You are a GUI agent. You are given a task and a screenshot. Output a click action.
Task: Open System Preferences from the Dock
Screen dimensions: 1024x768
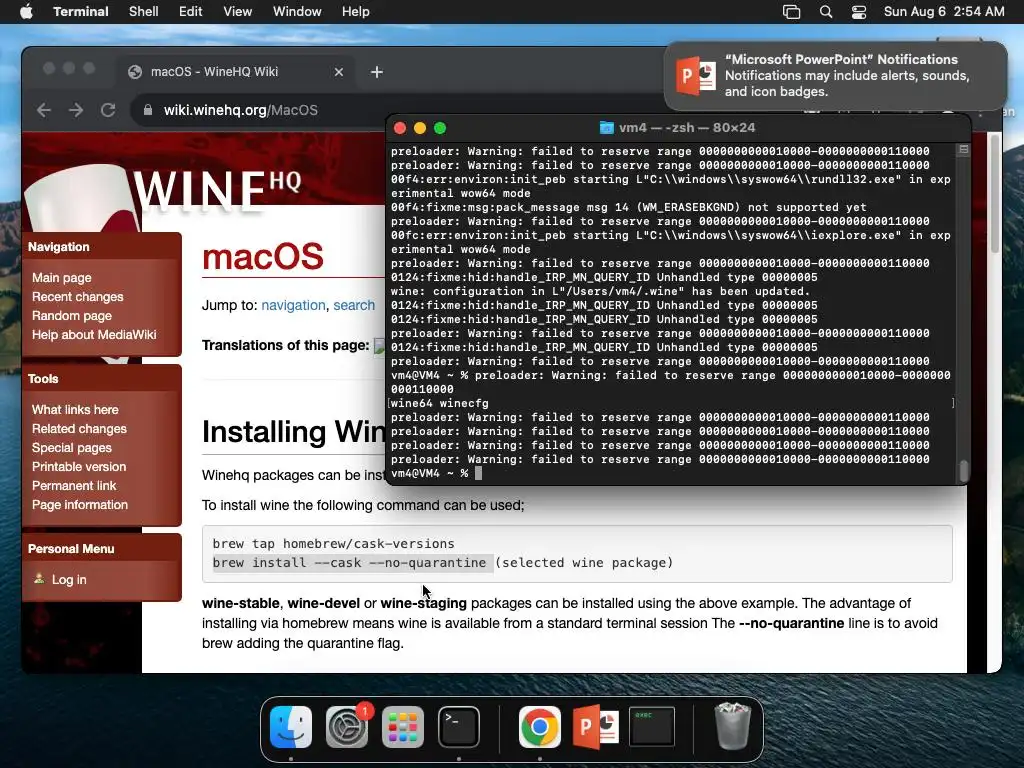347,727
